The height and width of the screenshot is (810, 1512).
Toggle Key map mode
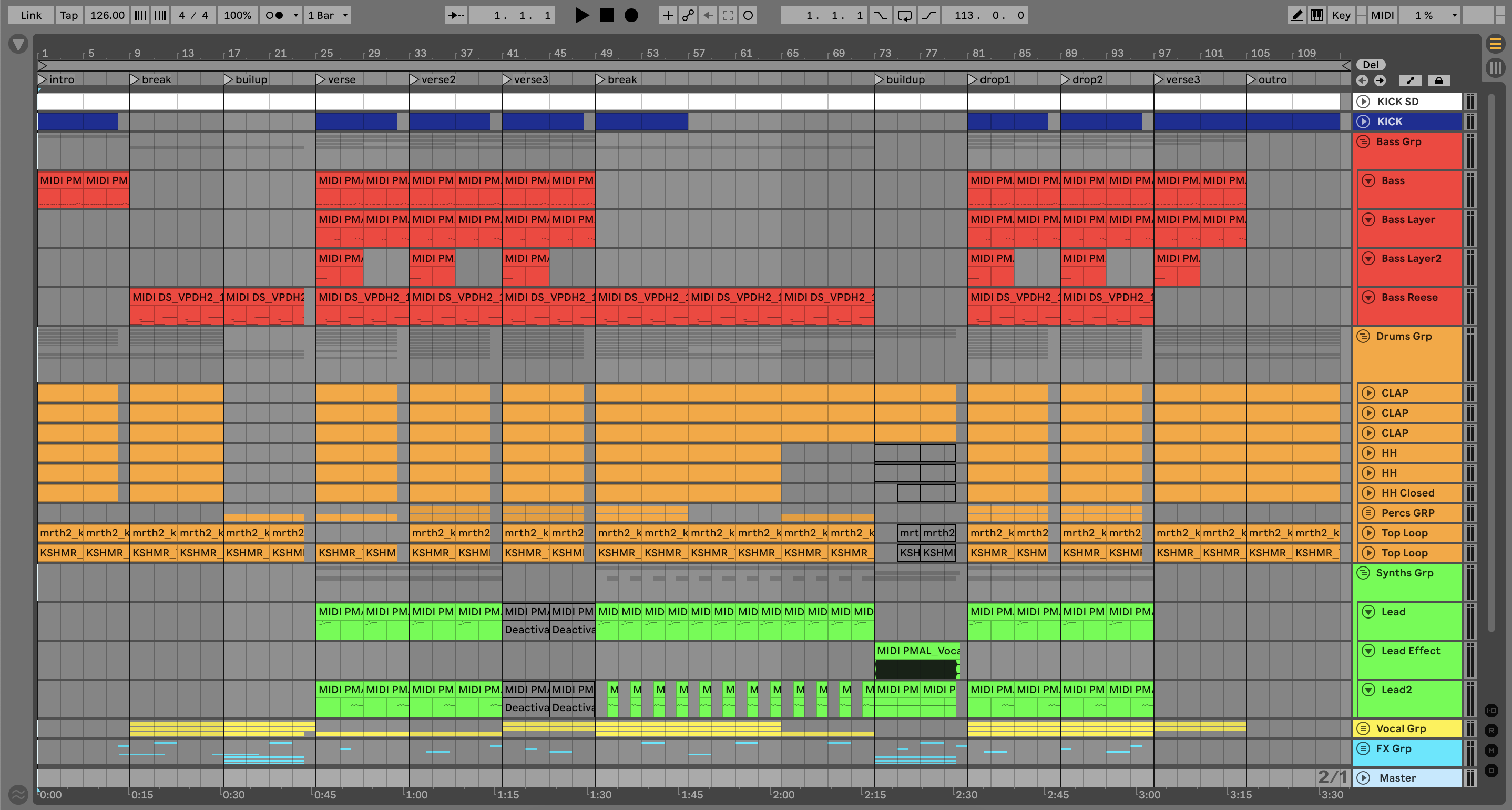[x=1341, y=15]
